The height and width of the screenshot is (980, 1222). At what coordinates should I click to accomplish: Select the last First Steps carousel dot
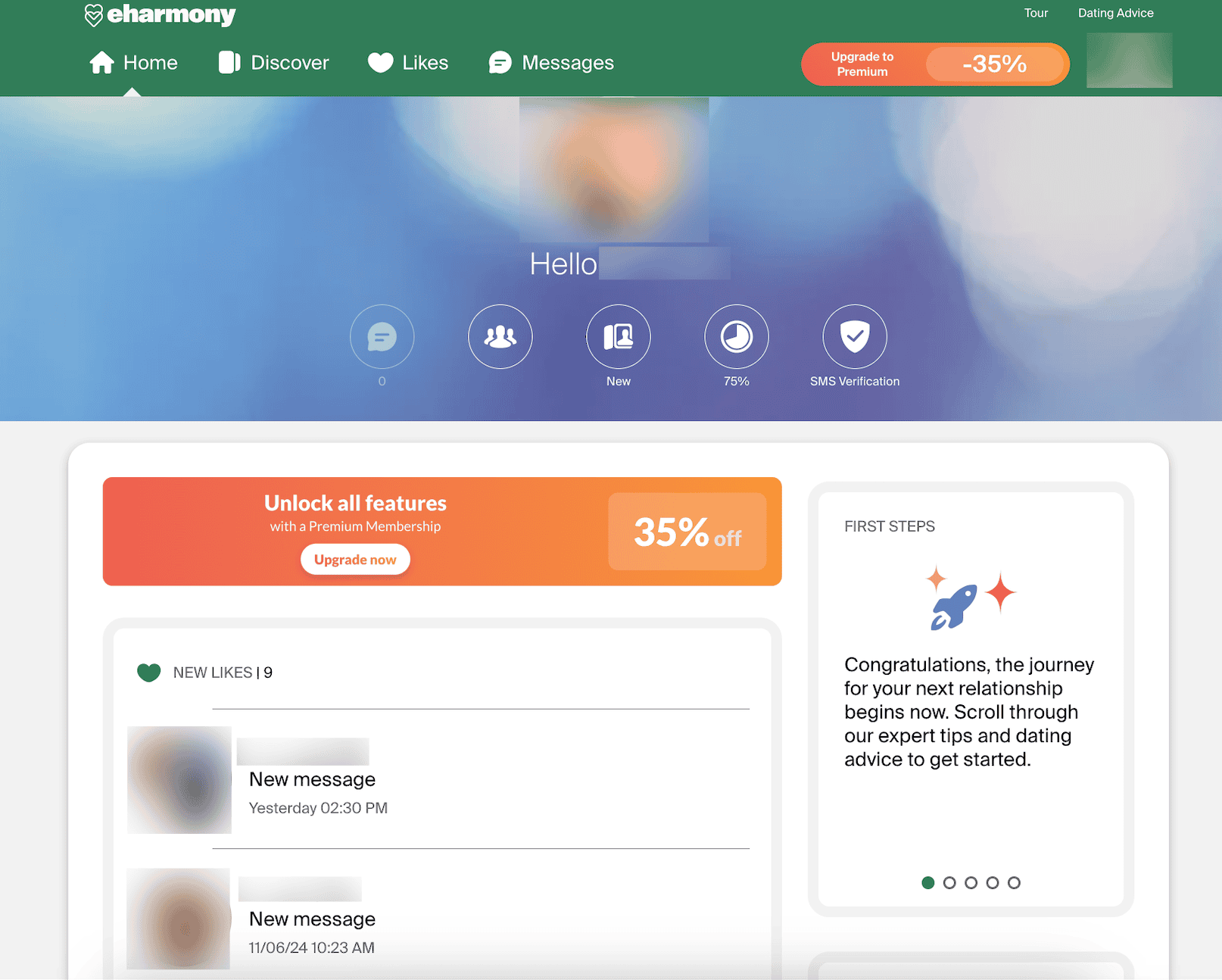(1014, 882)
